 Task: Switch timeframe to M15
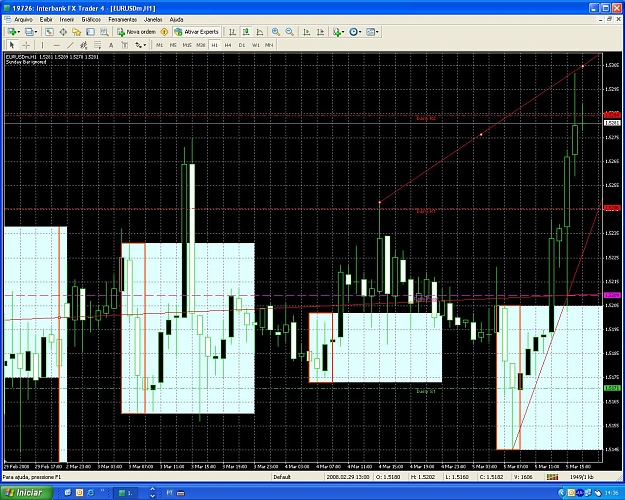(x=187, y=45)
